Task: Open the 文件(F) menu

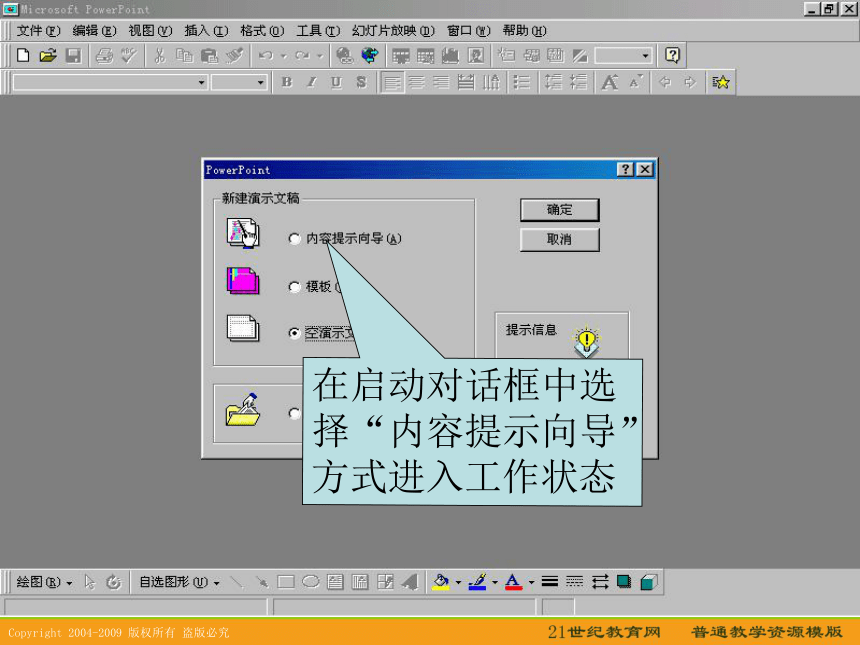Action: (x=38, y=31)
